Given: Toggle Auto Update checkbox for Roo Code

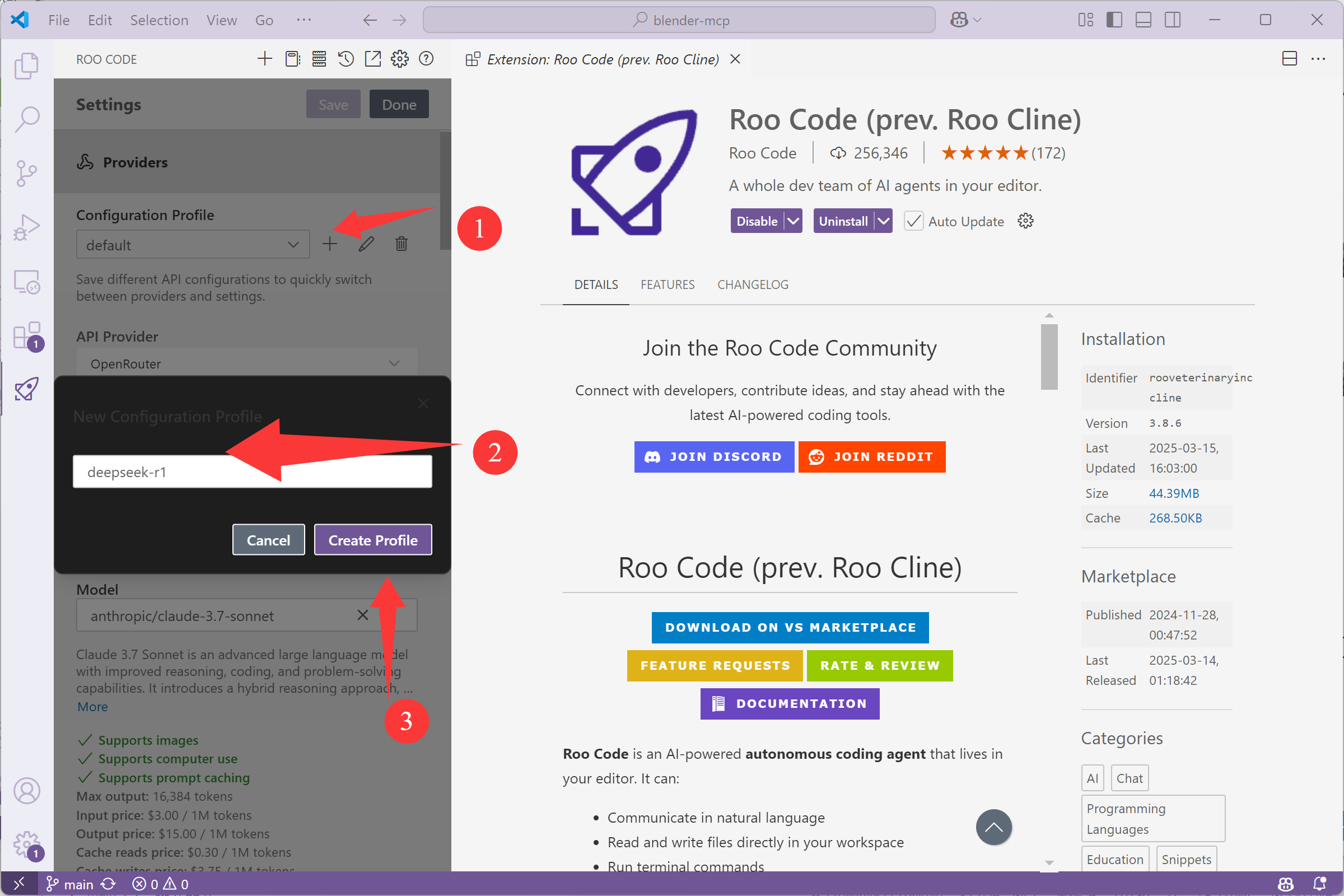Looking at the screenshot, I should pos(911,221).
